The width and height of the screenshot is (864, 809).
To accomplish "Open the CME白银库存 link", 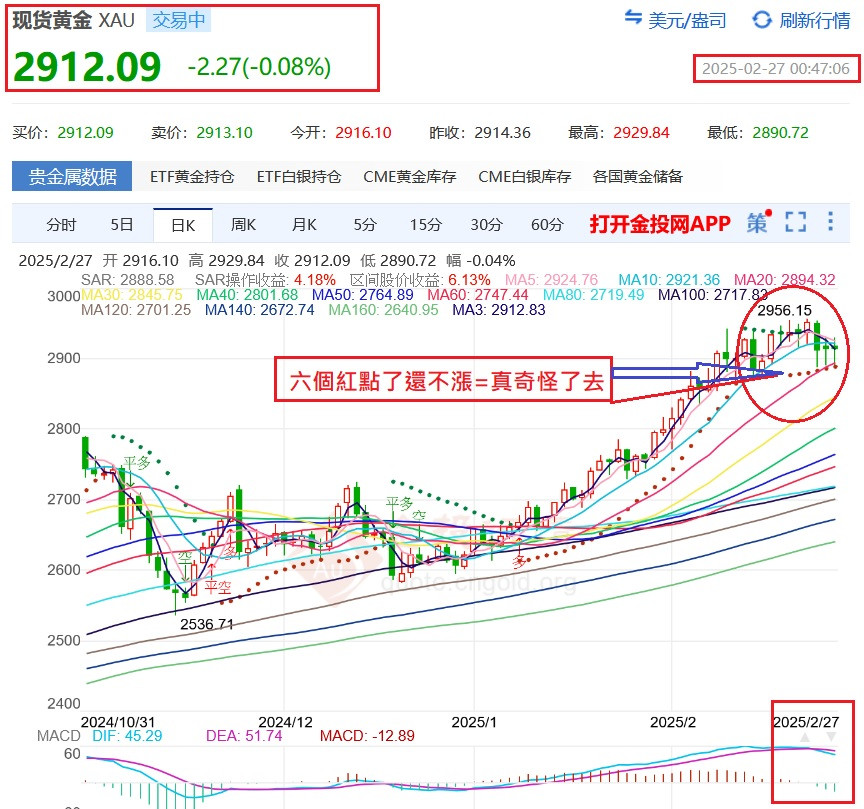I will pos(525,176).
